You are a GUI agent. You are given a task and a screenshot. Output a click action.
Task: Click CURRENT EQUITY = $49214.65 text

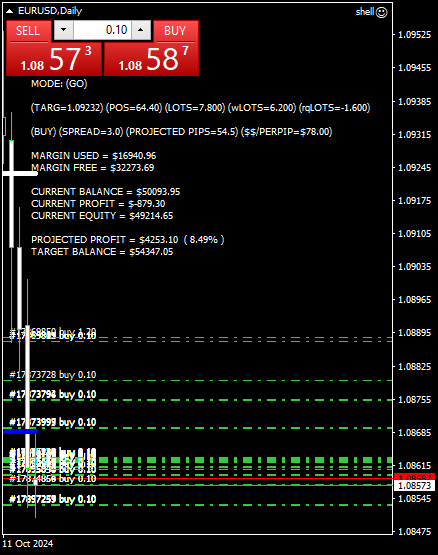pyautogui.click(x=102, y=216)
